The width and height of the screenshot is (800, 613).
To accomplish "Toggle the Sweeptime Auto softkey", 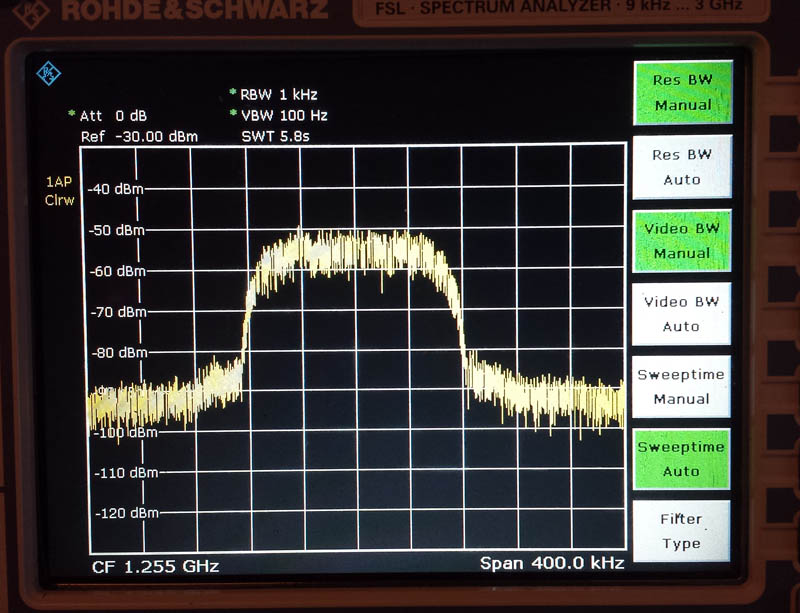I will point(682,459).
